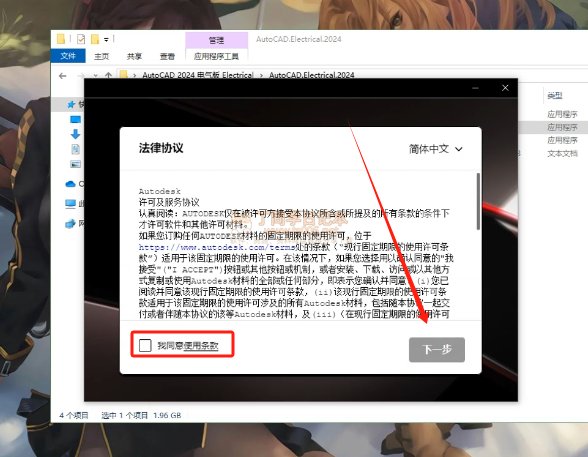Image resolution: width=588 pixels, height=457 pixels.
Task: Open recent locations dropdown arrow
Action: 96,75
